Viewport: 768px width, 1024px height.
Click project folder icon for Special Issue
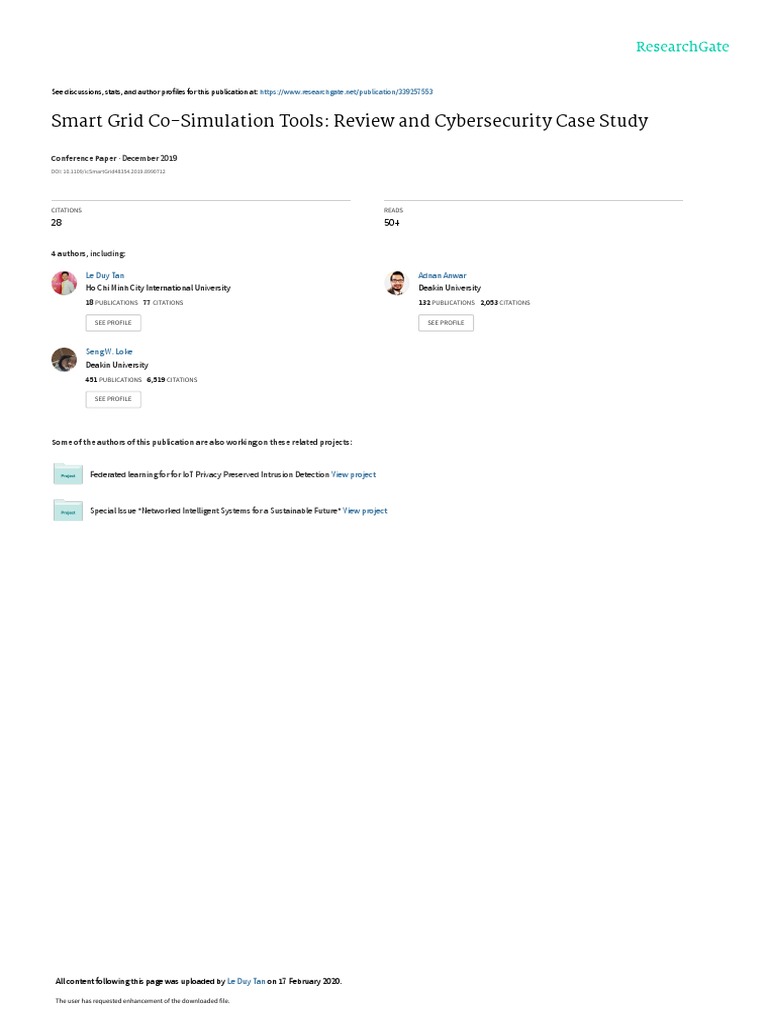68,510
